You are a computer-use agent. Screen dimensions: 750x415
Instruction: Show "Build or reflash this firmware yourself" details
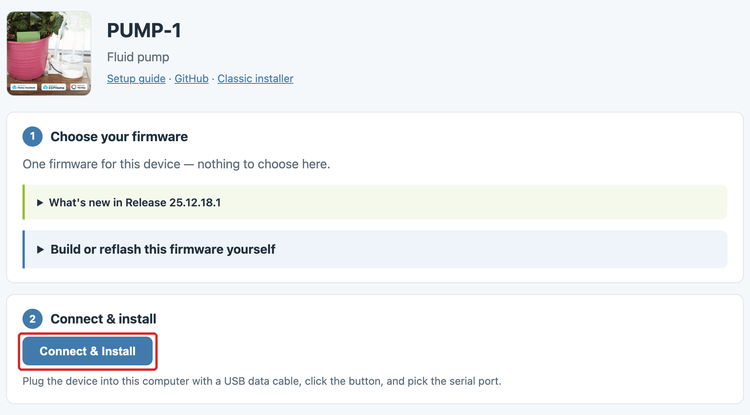tap(163, 250)
